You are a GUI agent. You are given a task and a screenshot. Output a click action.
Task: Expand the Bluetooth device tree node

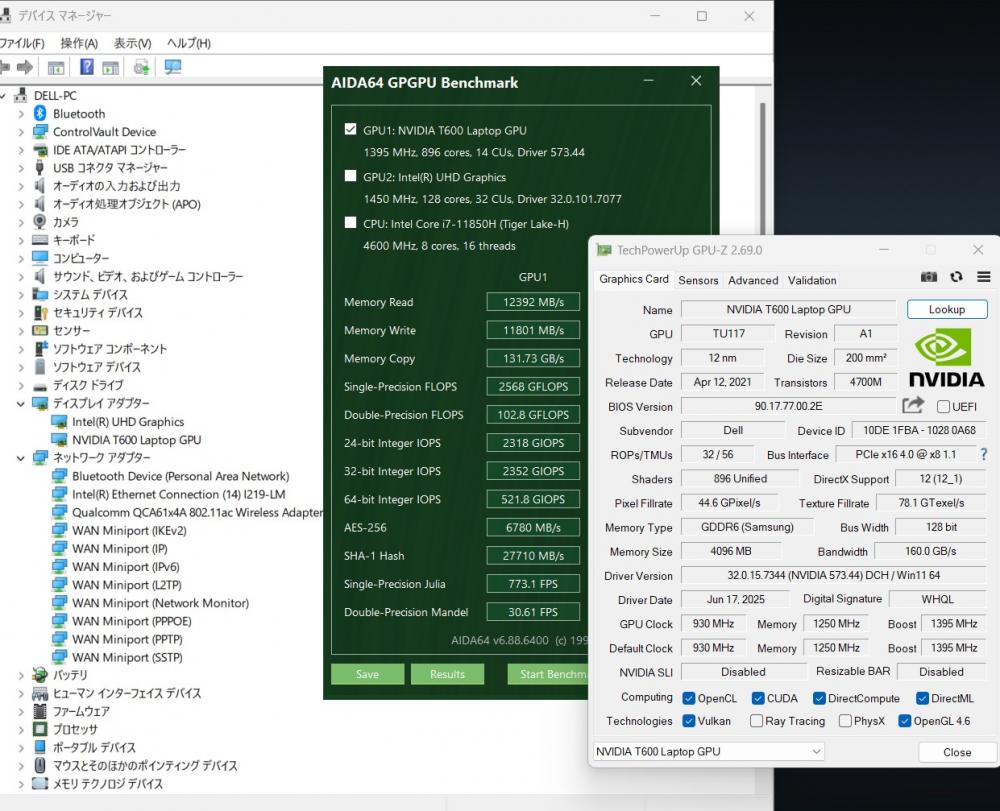[20, 114]
